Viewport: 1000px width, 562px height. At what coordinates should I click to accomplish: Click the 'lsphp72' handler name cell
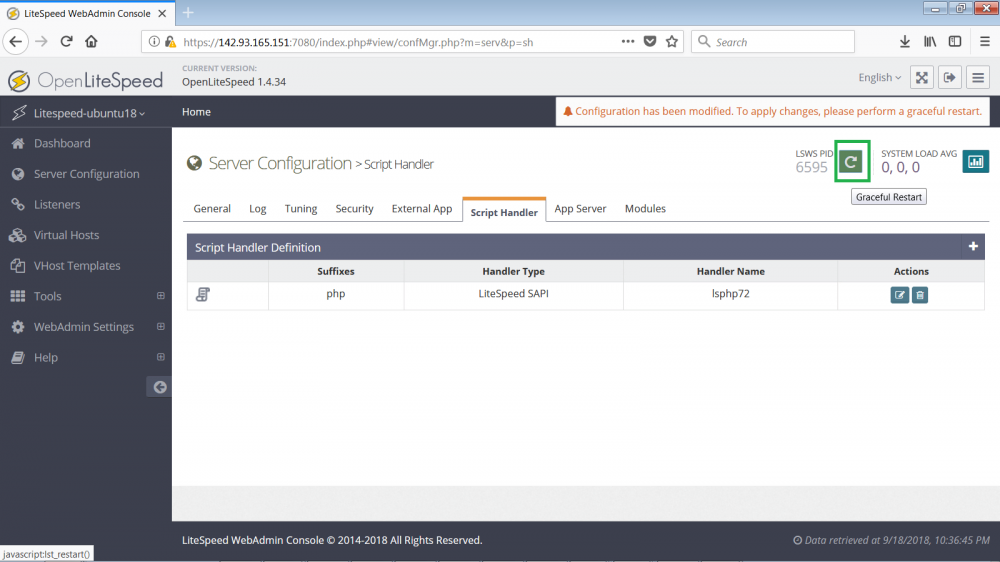click(x=730, y=295)
